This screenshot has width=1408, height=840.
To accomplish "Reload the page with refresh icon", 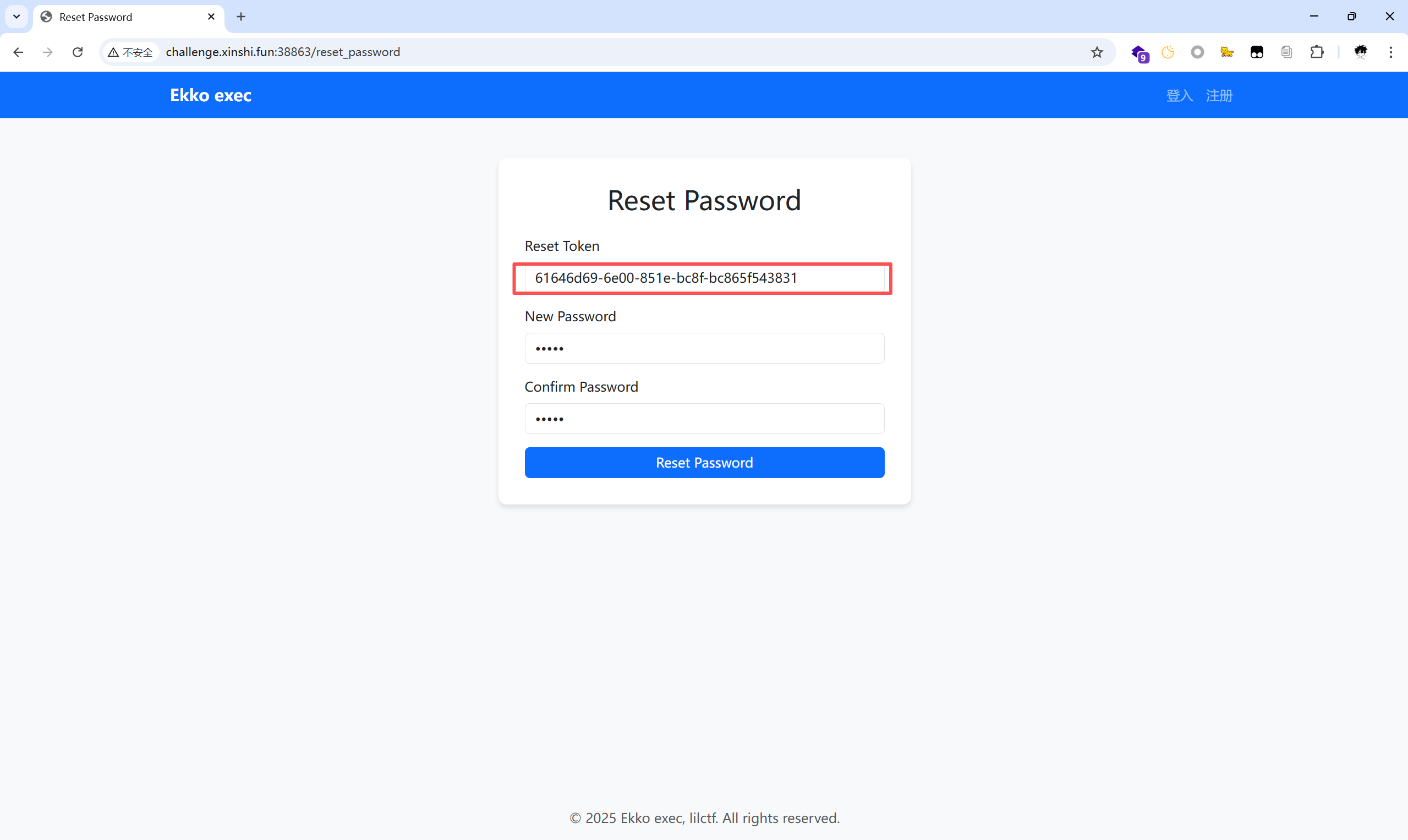I will click(78, 52).
